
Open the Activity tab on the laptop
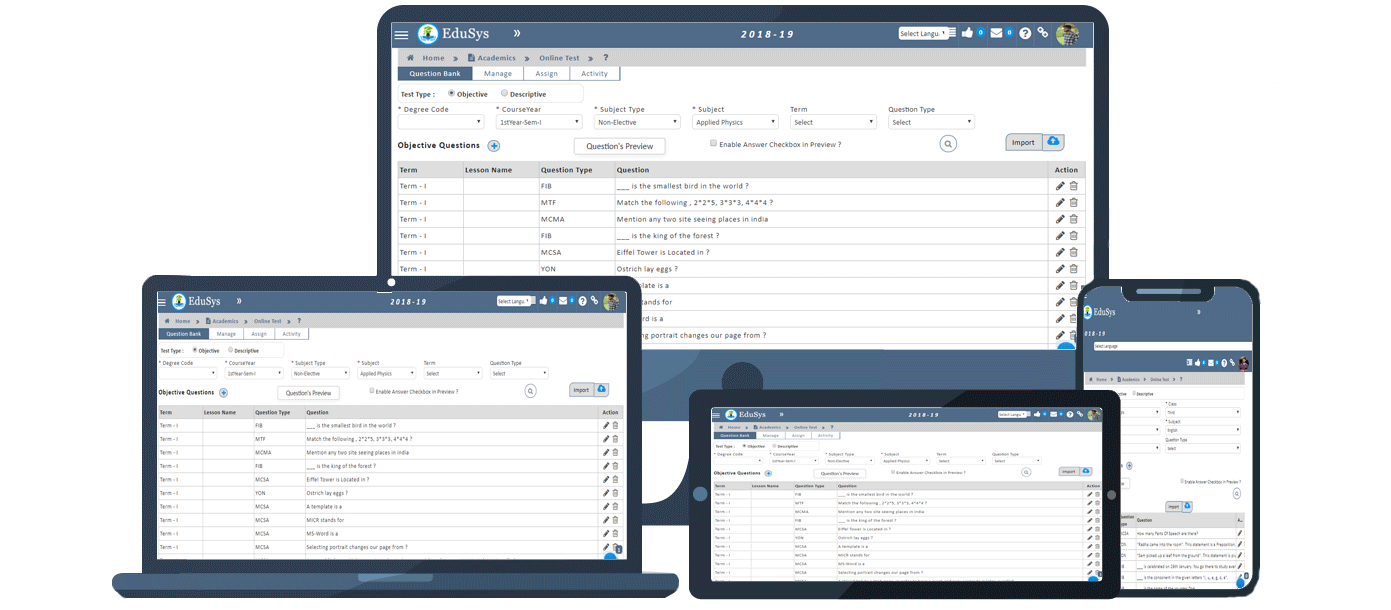291,334
